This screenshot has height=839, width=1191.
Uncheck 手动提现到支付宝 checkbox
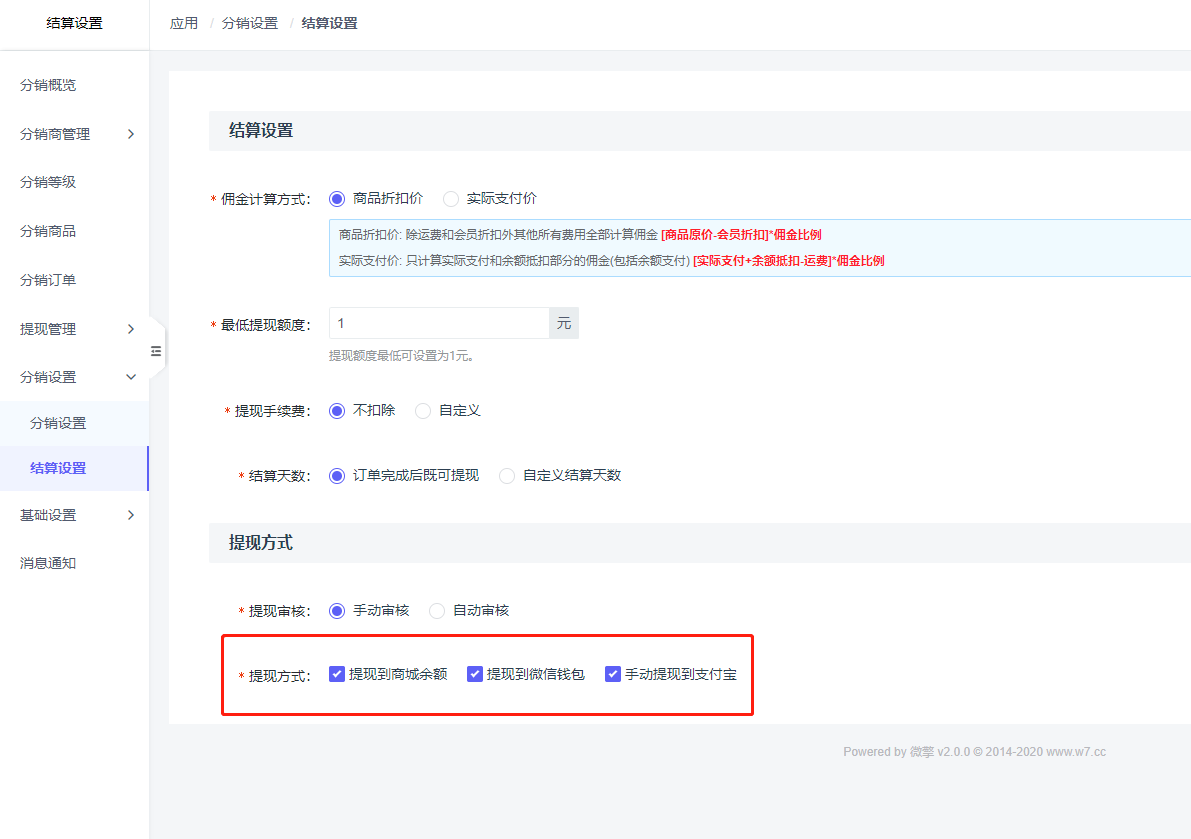coord(613,674)
